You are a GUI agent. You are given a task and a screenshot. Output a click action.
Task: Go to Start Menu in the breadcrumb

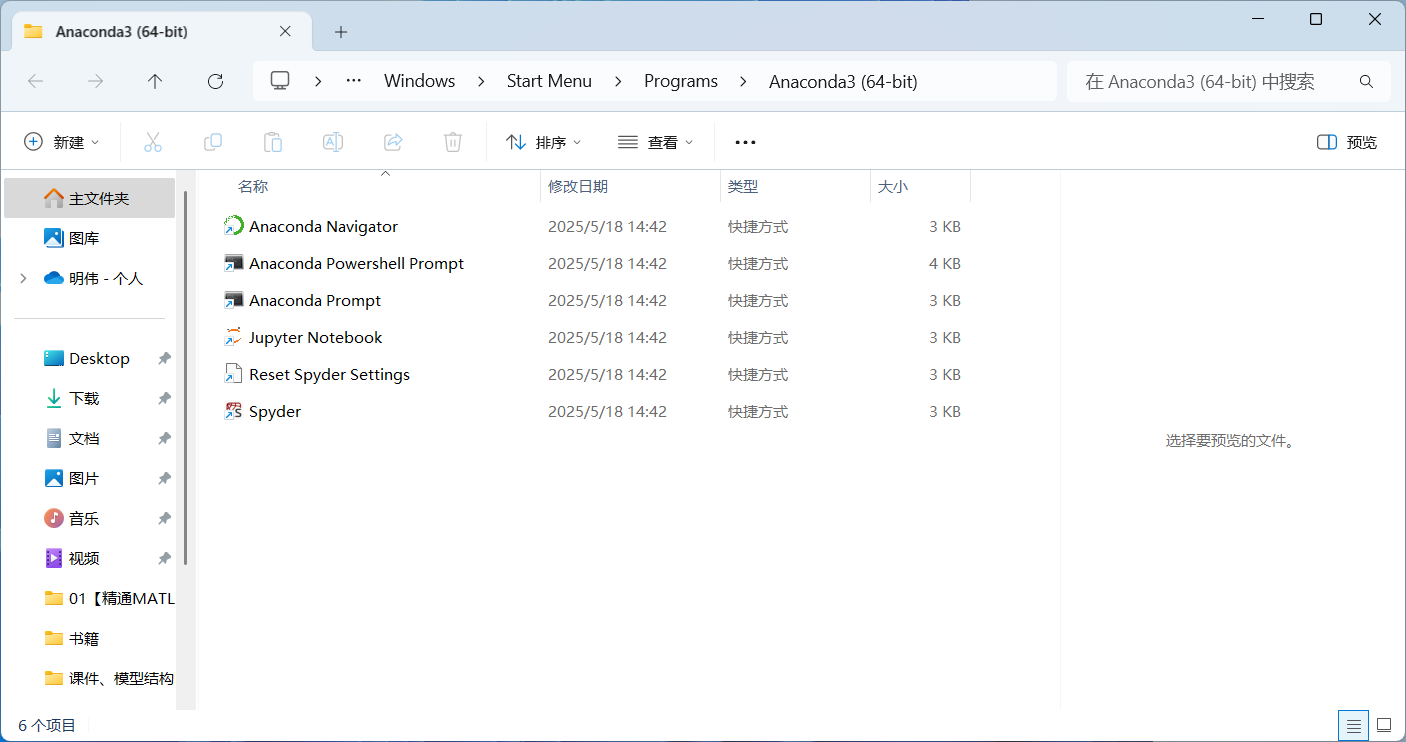tap(549, 81)
